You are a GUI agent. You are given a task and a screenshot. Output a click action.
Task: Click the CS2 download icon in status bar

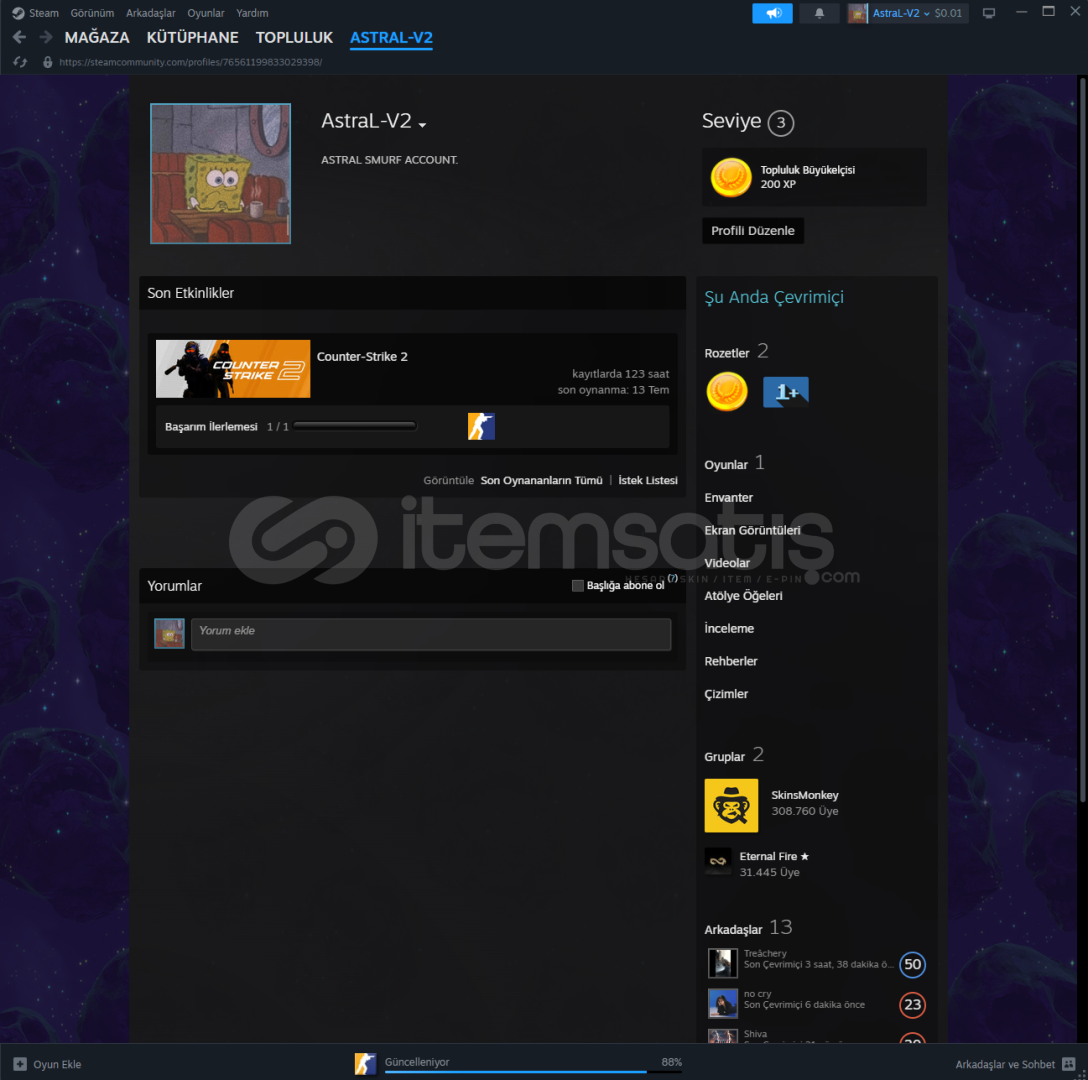coord(365,1063)
